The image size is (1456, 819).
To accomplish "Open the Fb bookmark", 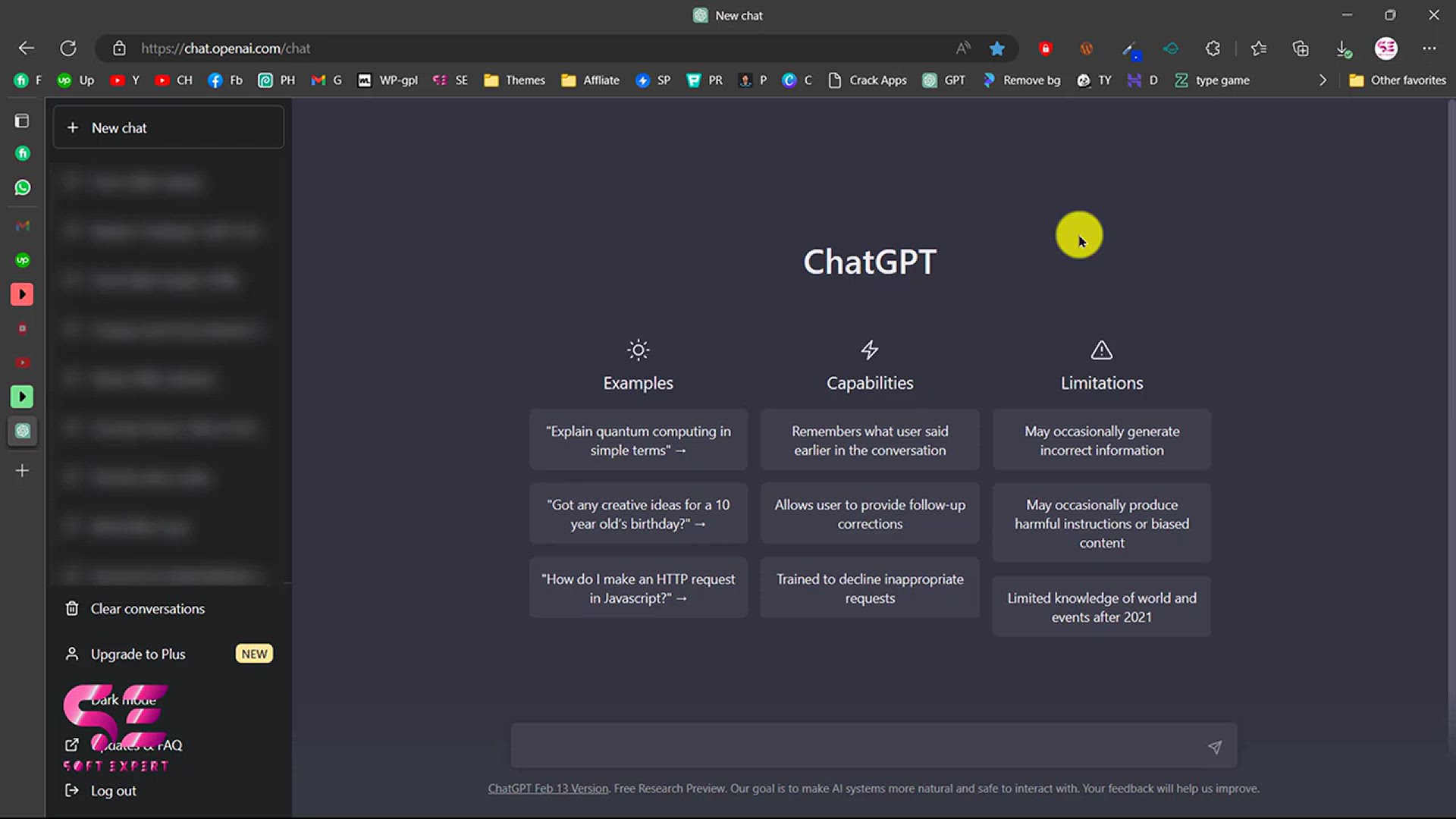I will (225, 80).
